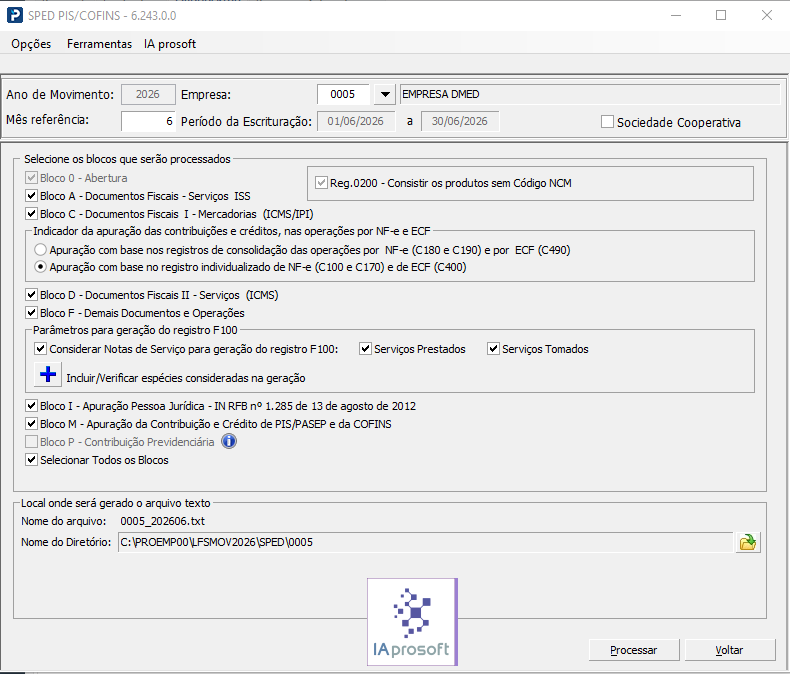Click the info icon beside Bloco P
This screenshot has width=790, height=674.
tap(229, 442)
